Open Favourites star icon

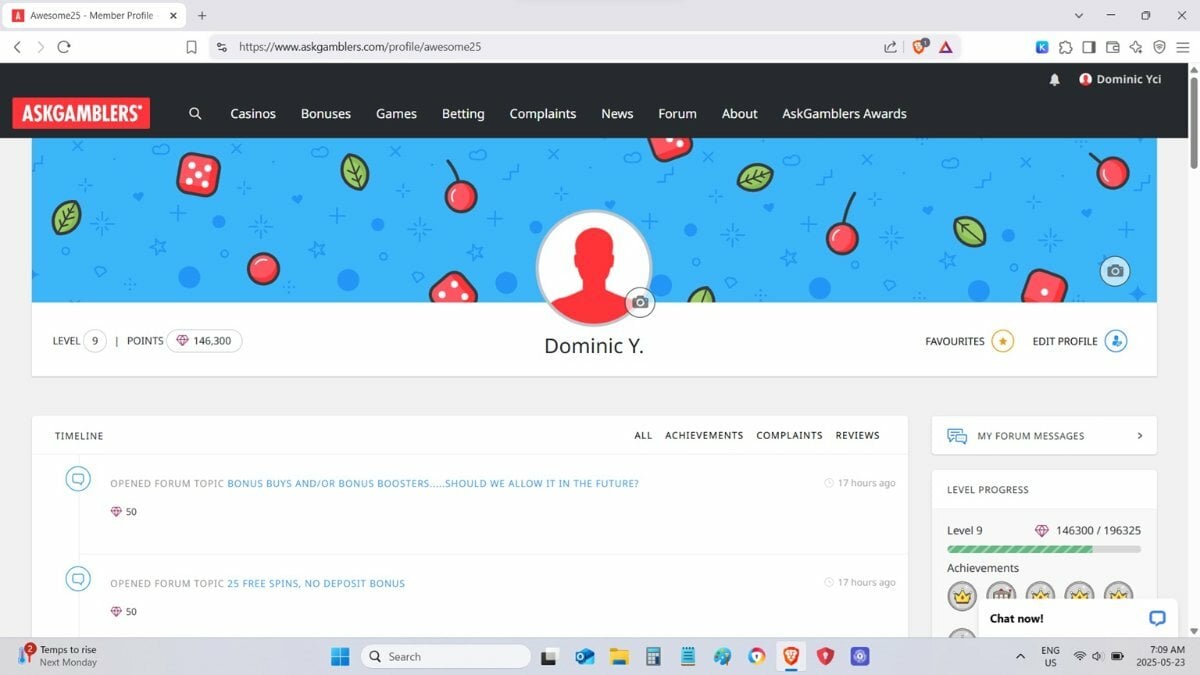tap(1002, 341)
